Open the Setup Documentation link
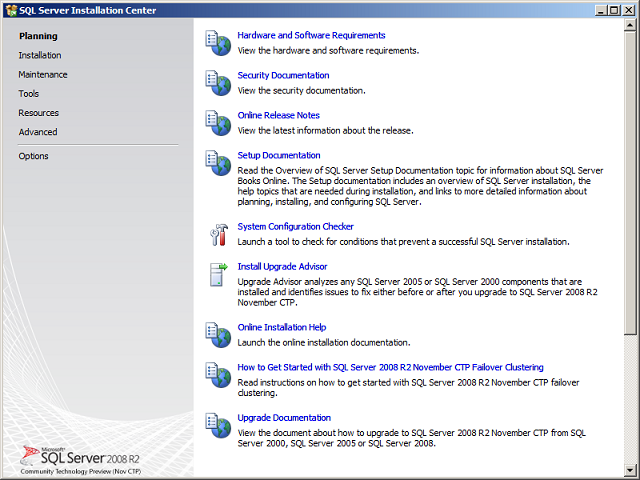The image size is (640, 480). (x=279, y=156)
